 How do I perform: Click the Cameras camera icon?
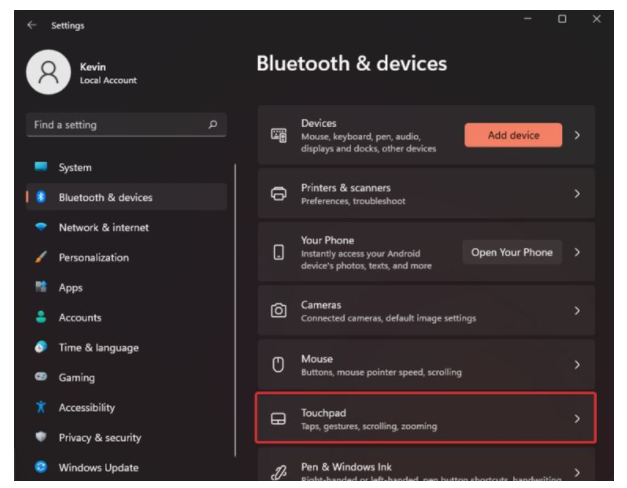[x=280, y=311]
